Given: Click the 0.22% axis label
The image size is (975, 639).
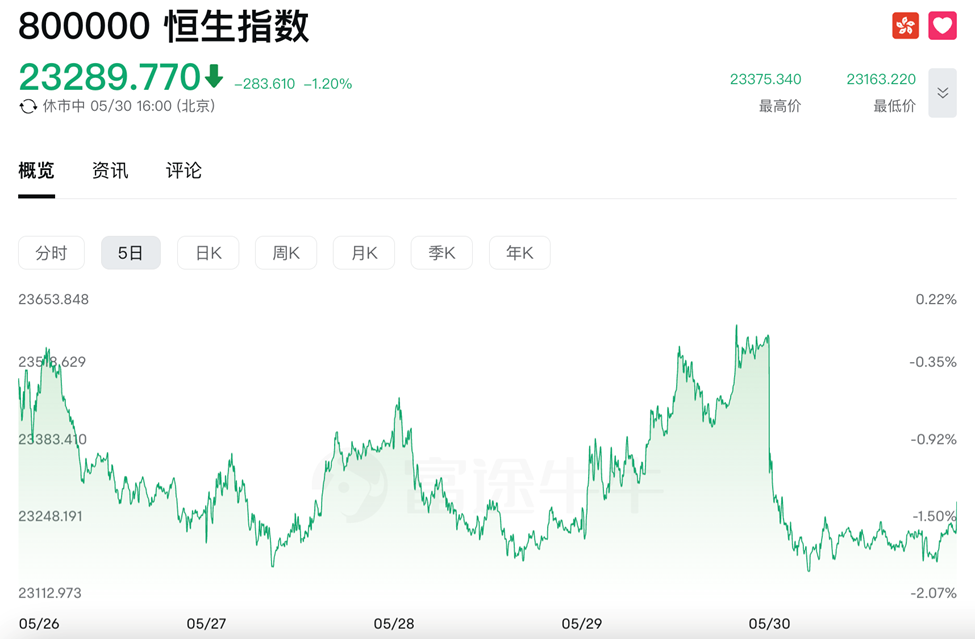Looking at the screenshot, I should [936, 300].
